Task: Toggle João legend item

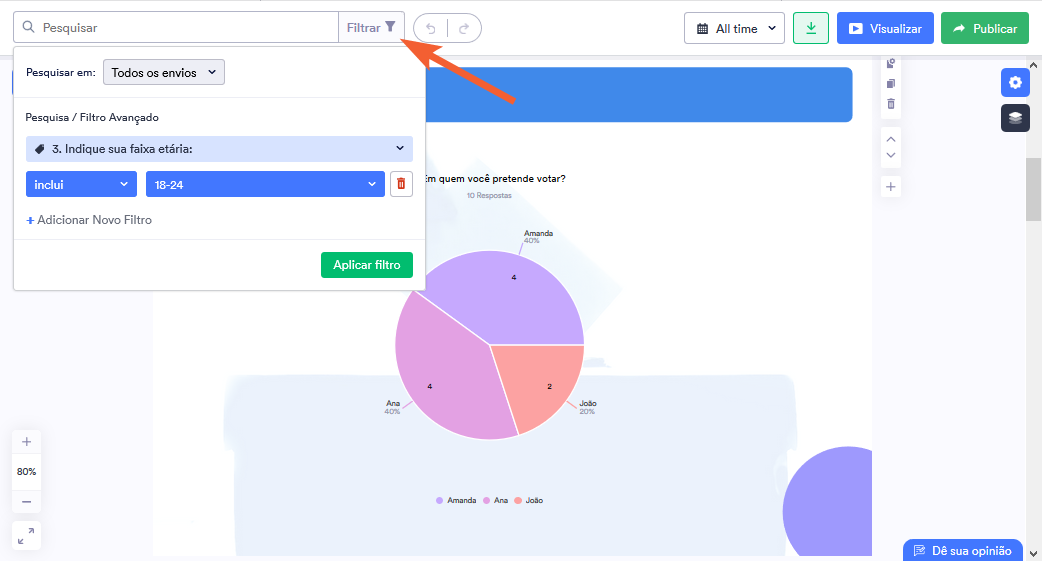Action: click(529, 501)
